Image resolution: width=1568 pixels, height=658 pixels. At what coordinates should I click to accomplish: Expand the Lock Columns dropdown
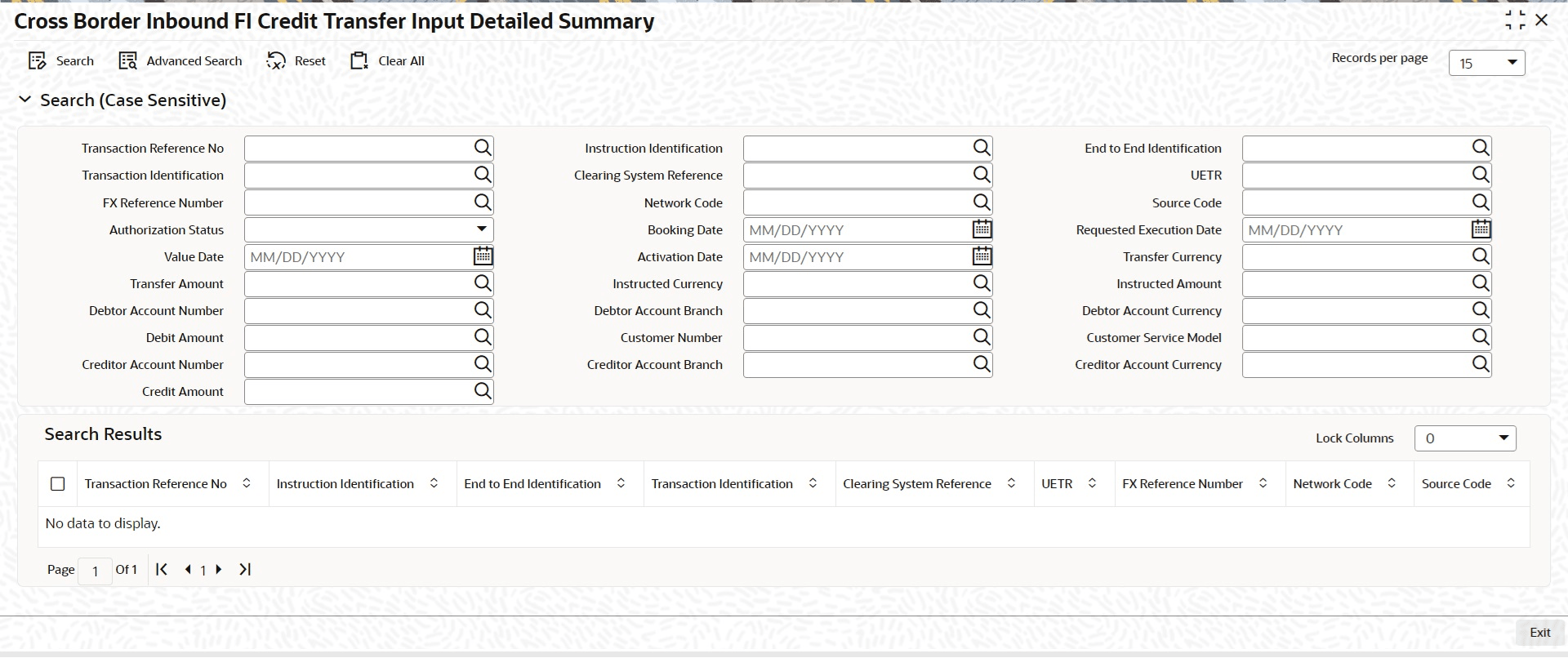pyautogui.click(x=1465, y=438)
